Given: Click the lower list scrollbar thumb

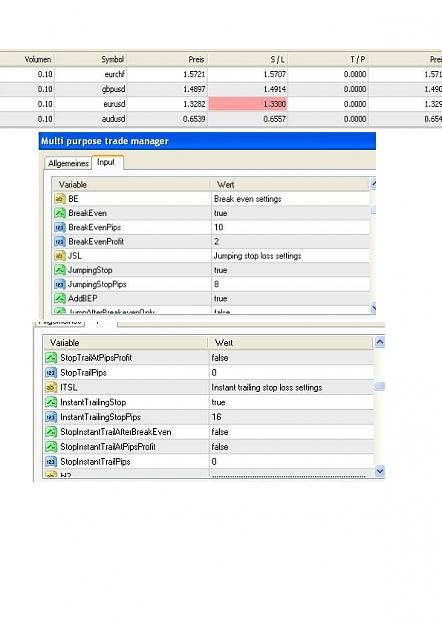Looking at the screenshot, I should [x=380, y=386].
